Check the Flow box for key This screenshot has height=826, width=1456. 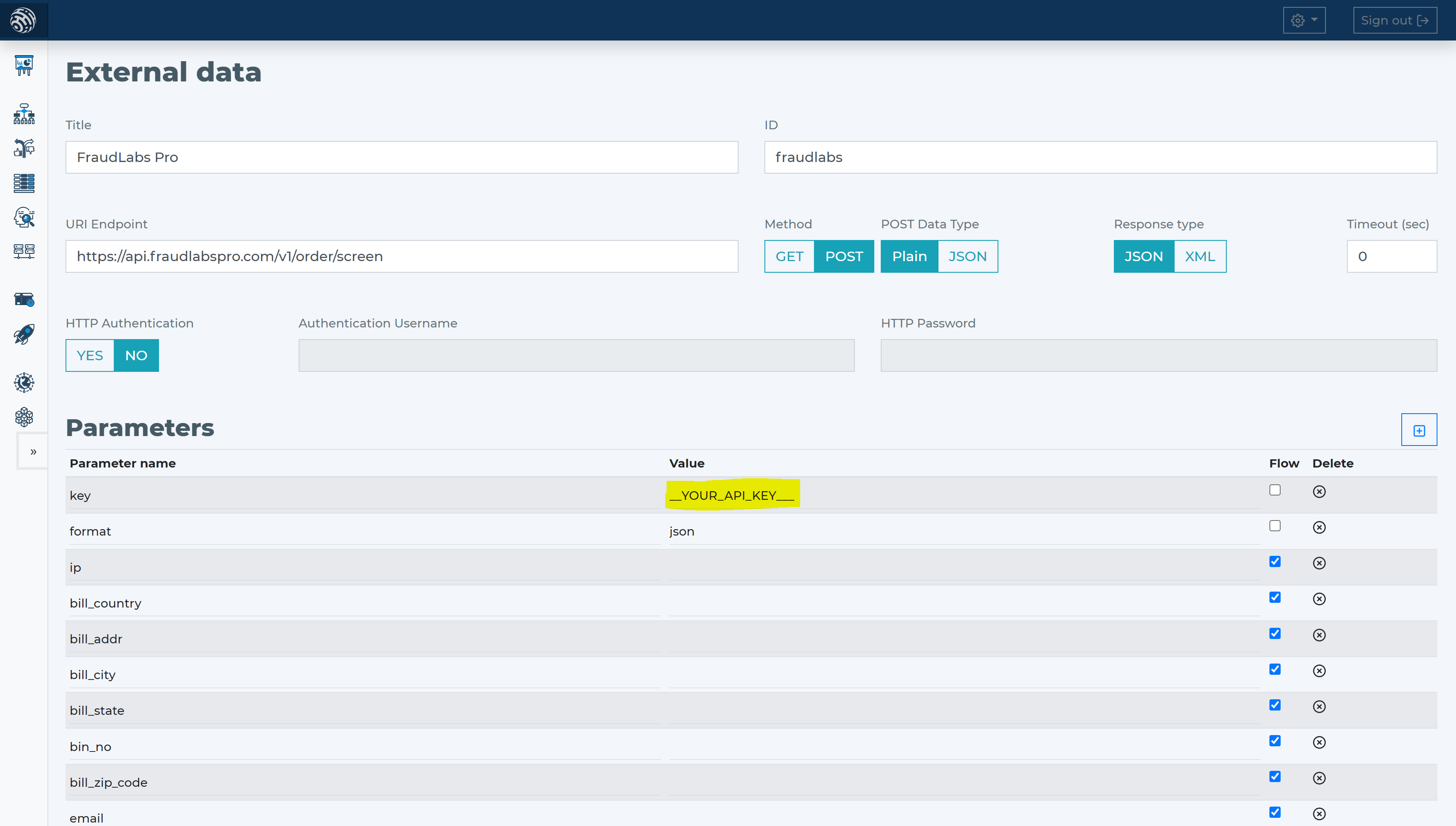[1275, 490]
